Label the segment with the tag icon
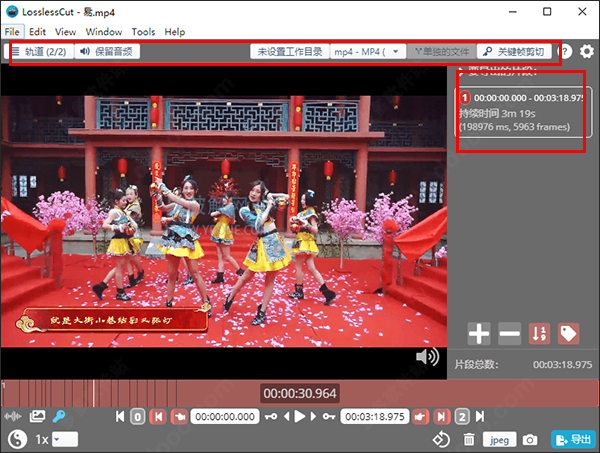Screen dimensions: 600x453 568,334
